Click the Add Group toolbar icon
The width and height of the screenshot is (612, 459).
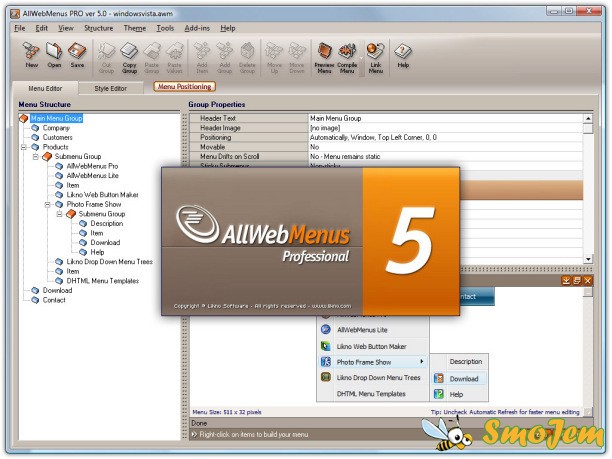tap(224, 58)
